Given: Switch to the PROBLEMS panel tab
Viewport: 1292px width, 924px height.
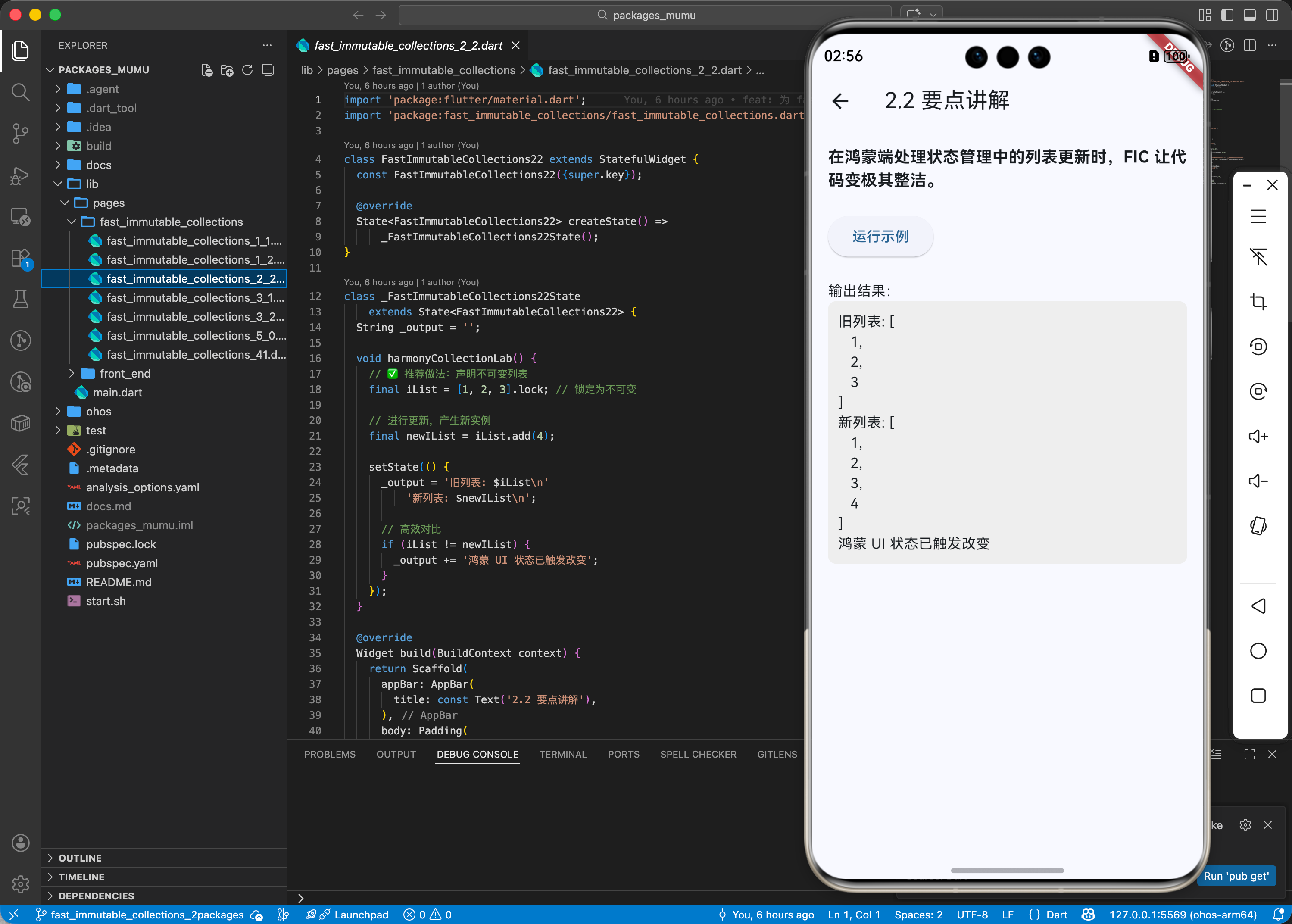Looking at the screenshot, I should point(329,754).
